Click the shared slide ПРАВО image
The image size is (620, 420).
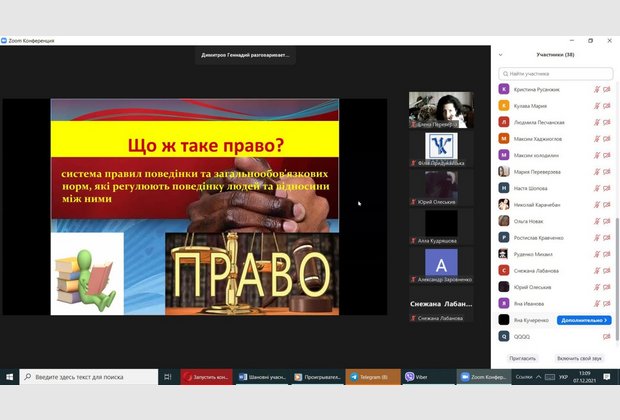(x=252, y=274)
